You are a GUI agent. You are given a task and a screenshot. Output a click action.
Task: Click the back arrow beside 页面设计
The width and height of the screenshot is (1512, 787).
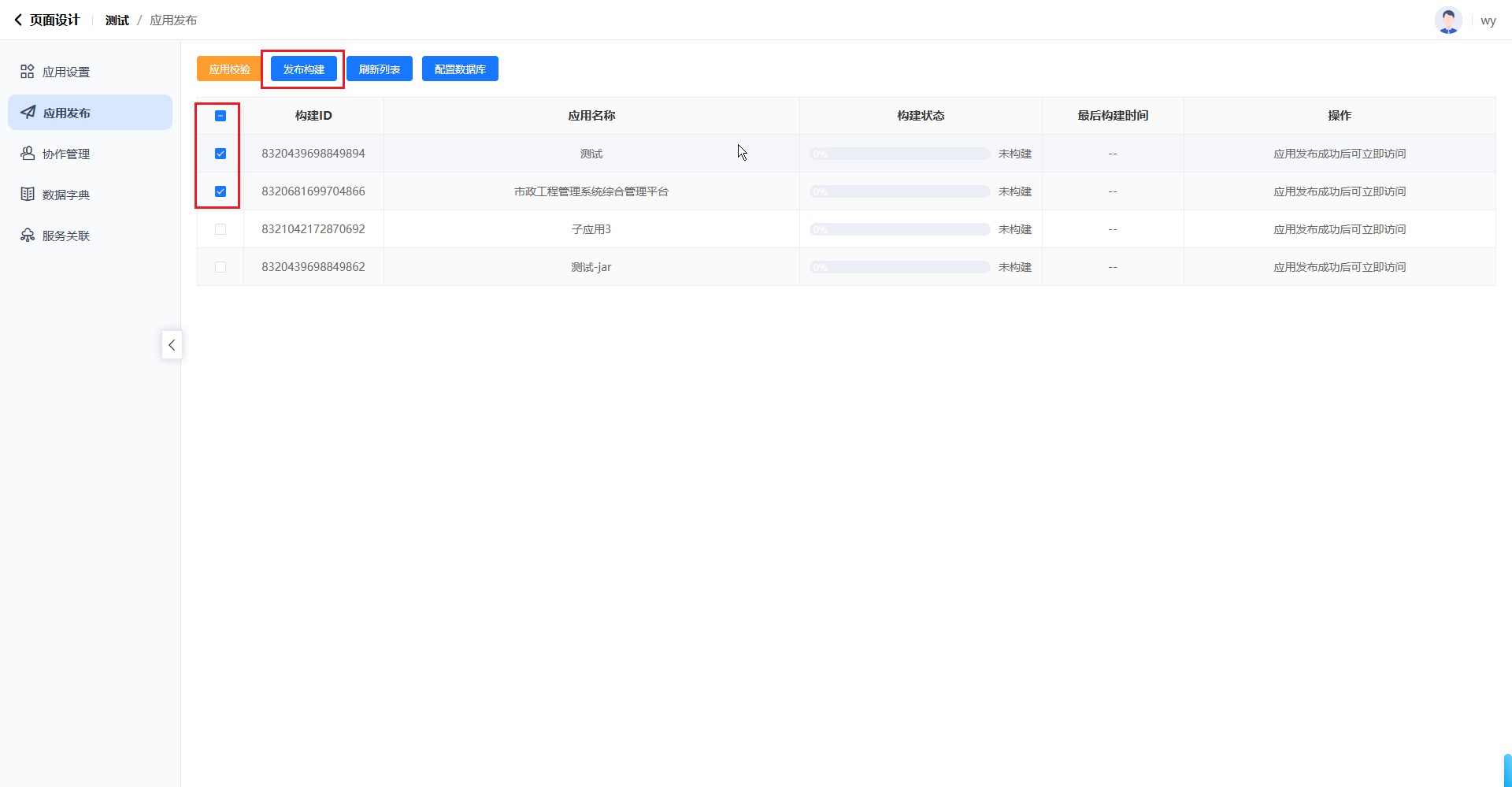(18, 20)
